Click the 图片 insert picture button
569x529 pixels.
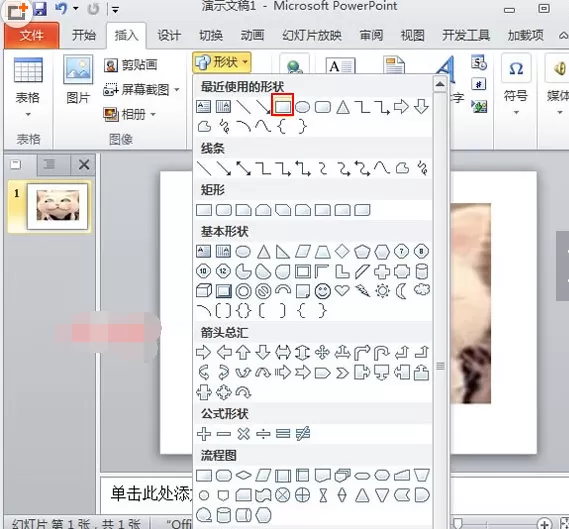pyautogui.click(x=78, y=79)
